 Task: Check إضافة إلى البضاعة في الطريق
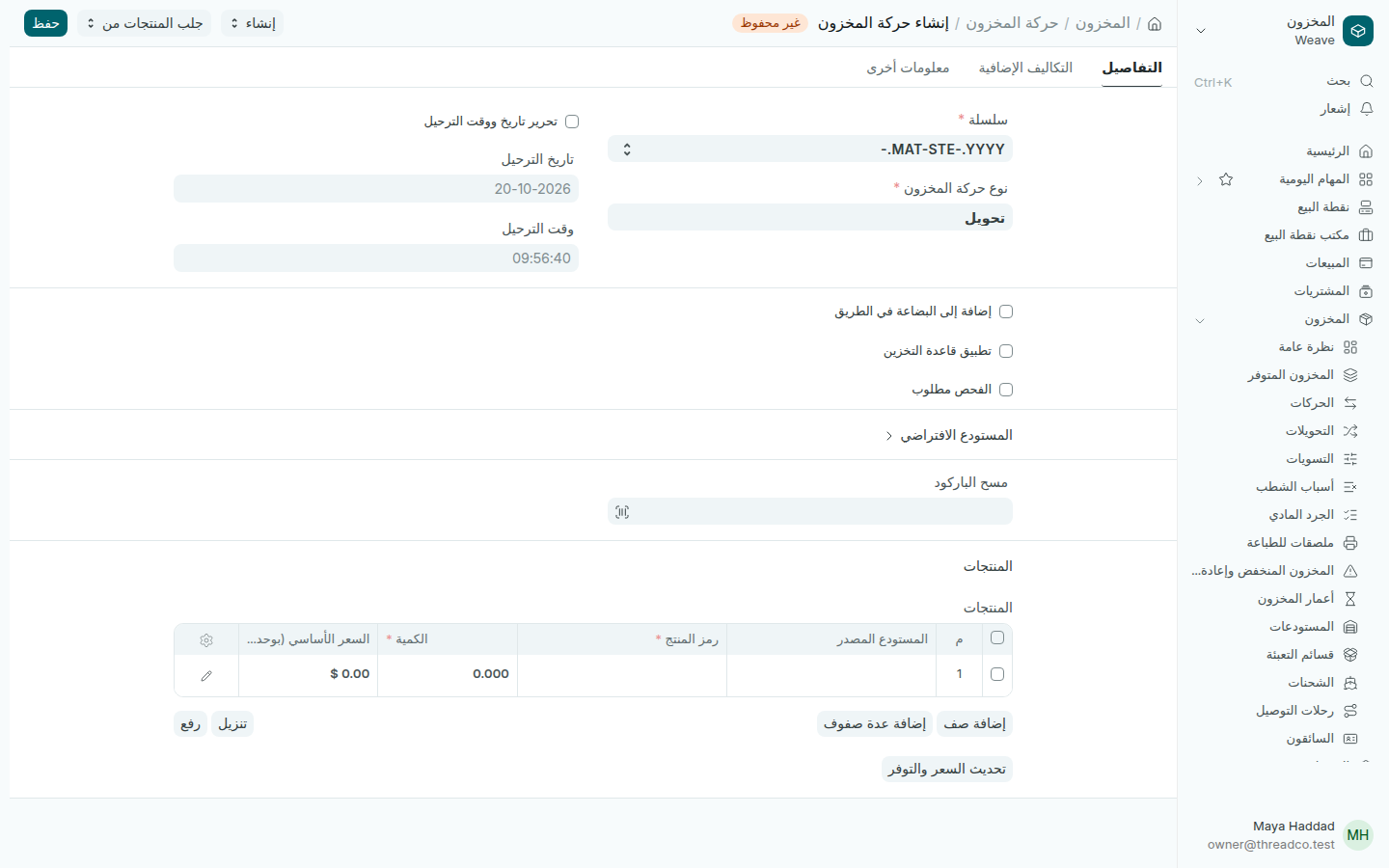1006,312
